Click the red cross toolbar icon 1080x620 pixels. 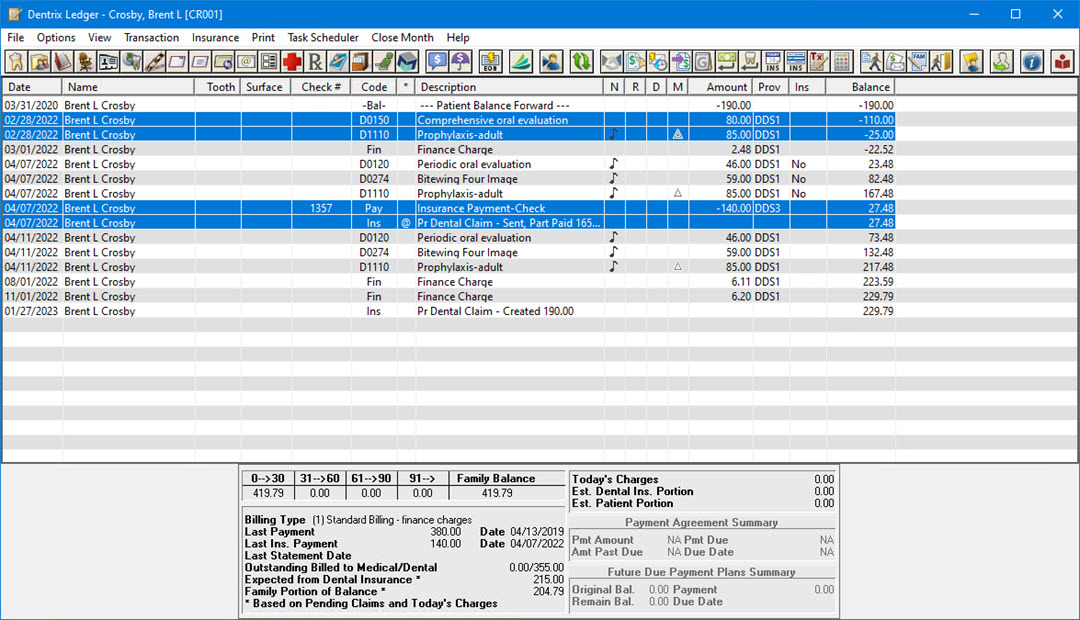point(292,62)
